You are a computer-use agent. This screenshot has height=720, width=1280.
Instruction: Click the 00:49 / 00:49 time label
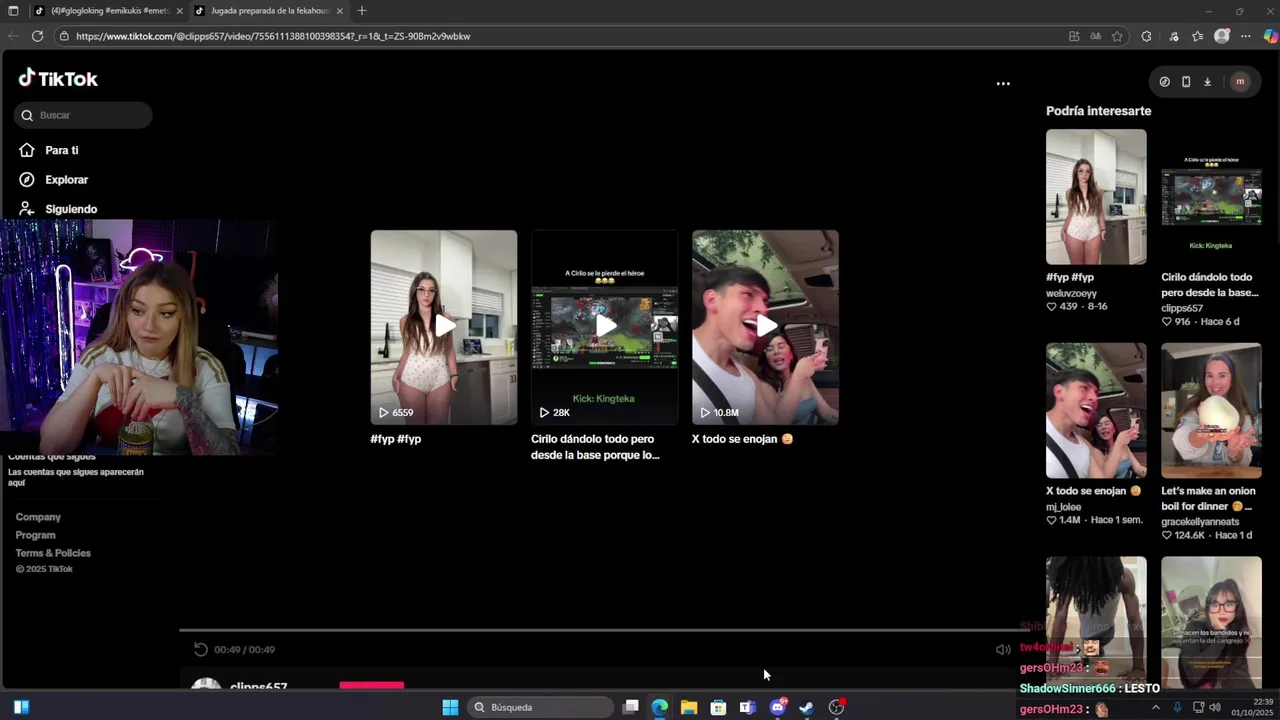pyautogui.click(x=244, y=650)
